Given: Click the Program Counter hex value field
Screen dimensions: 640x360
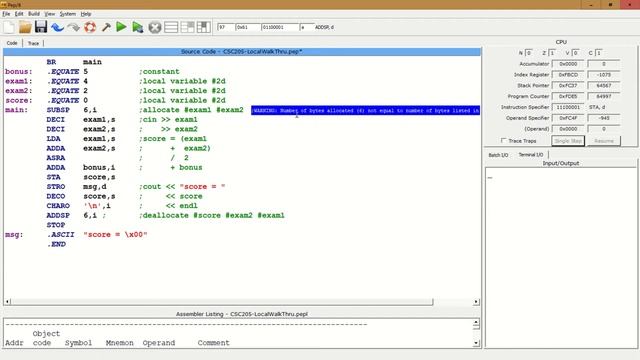Looking at the screenshot, I should pyautogui.click(x=568, y=96).
